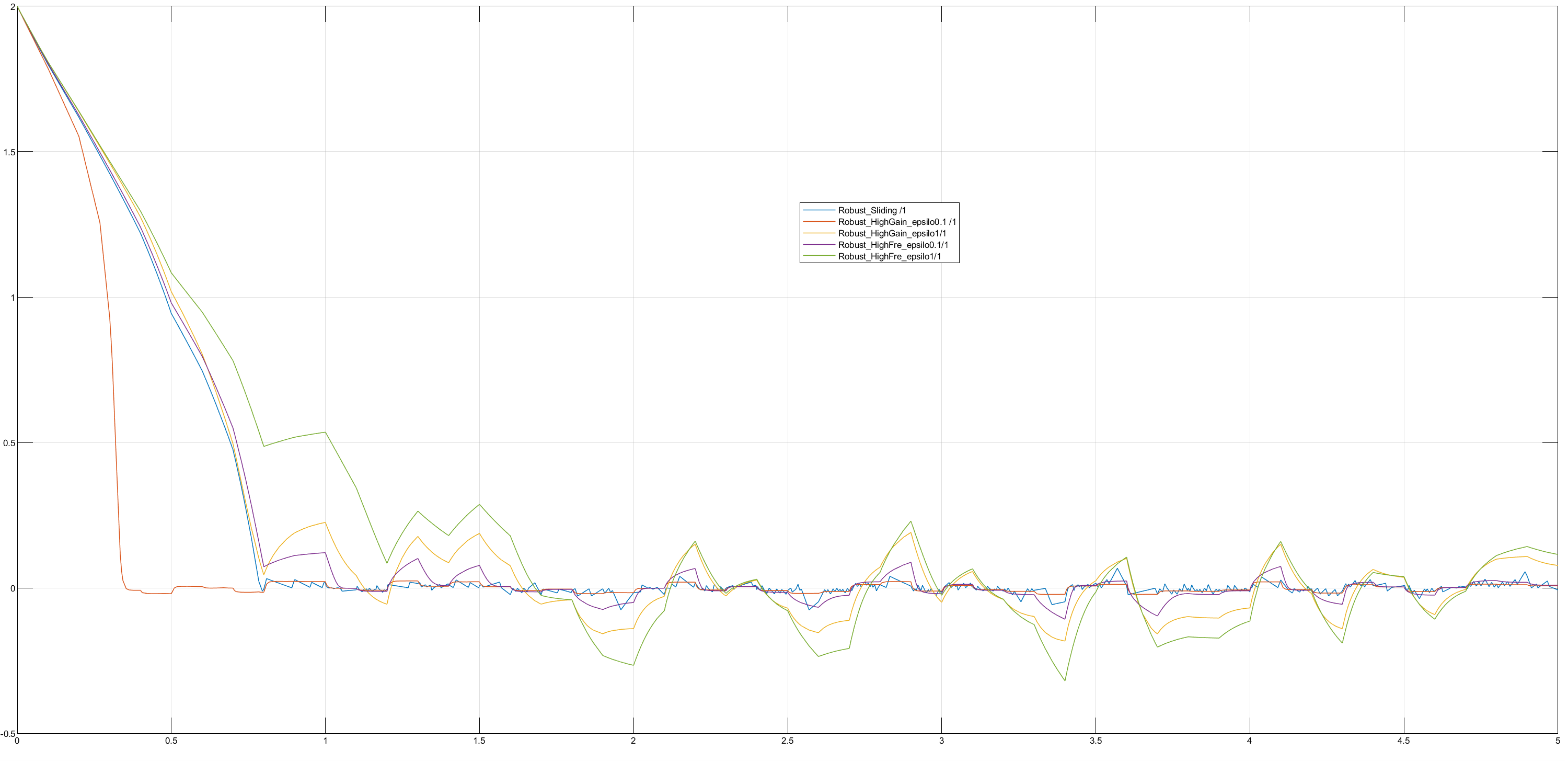Click x-axis tick label 2
1568x762 pixels.
(633, 741)
